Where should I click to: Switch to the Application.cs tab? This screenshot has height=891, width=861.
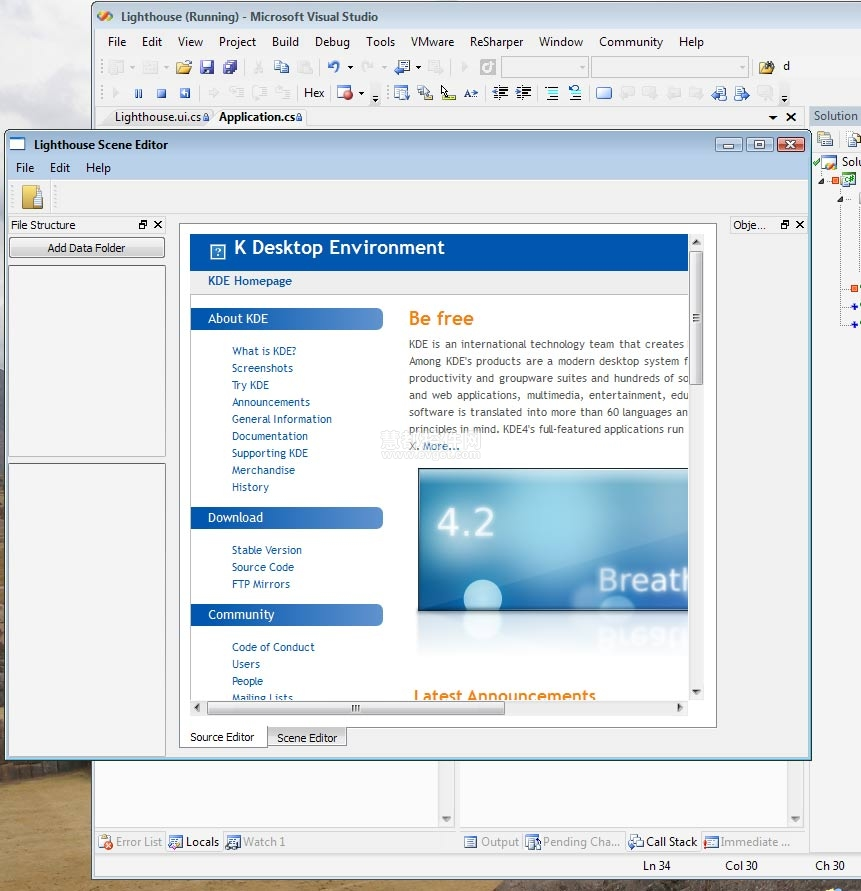[260, 117]
